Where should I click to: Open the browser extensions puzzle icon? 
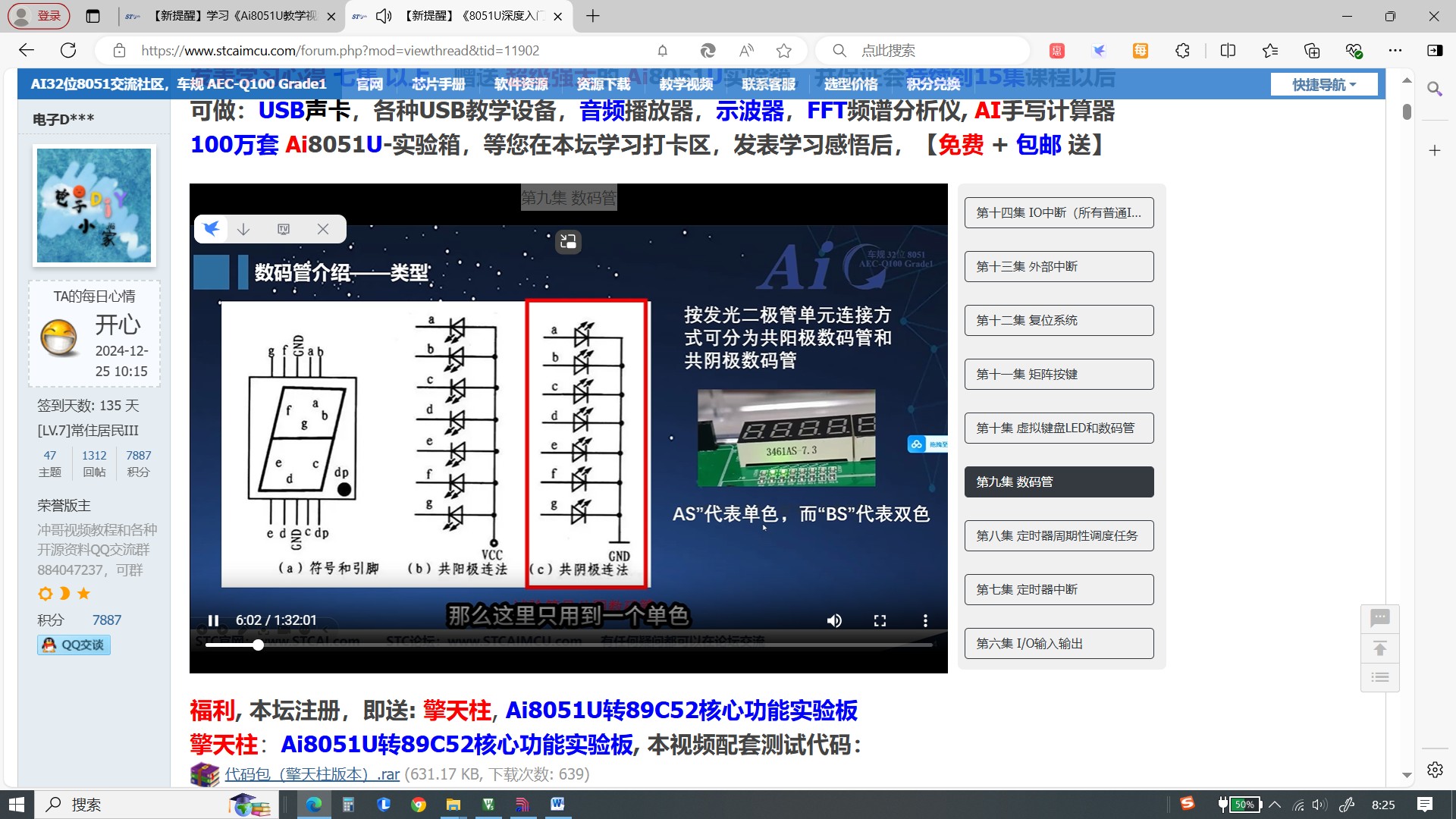pos(1182,51)
